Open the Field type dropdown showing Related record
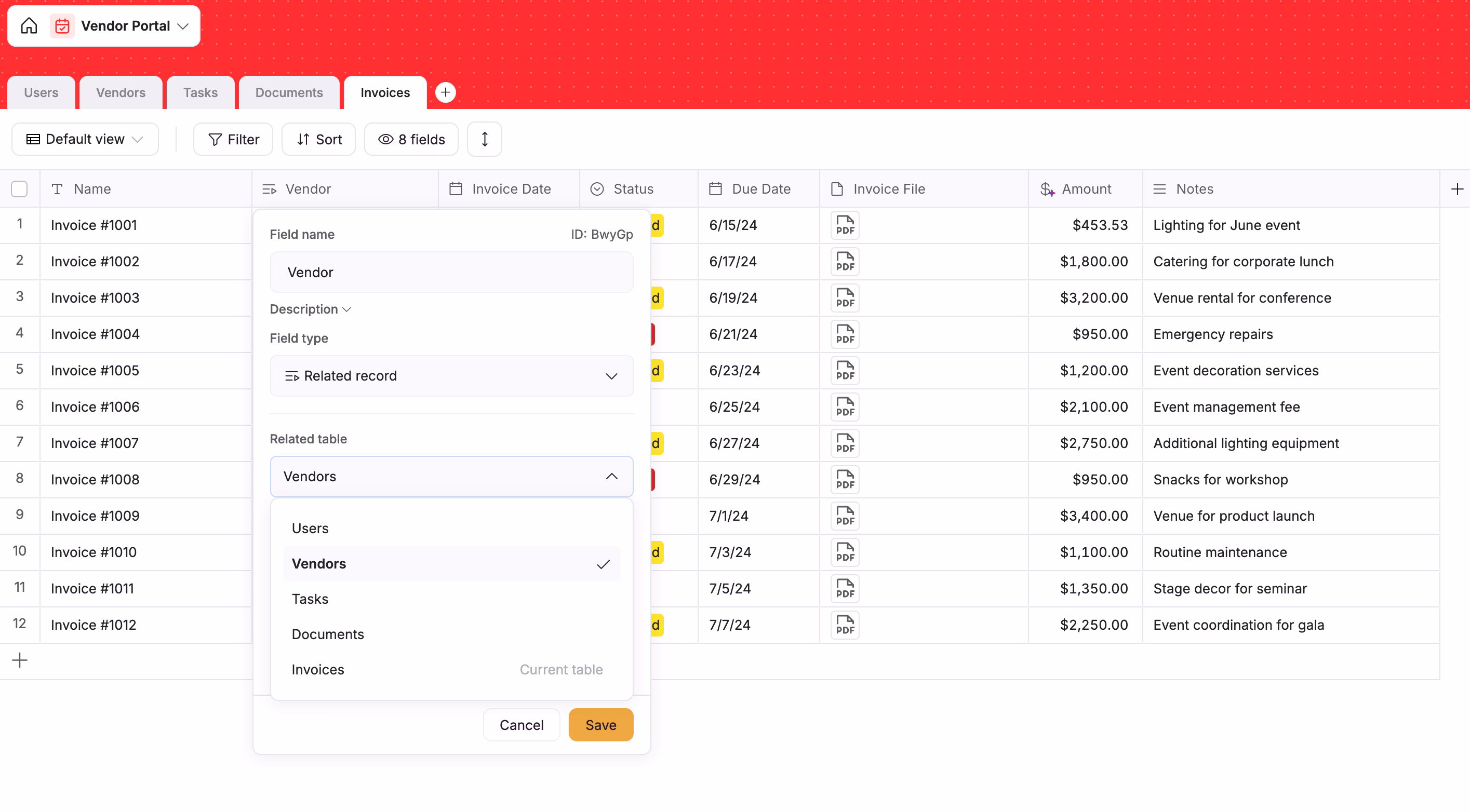The height and width of the screenshot is (812, 1470). [x=451, y=375]
